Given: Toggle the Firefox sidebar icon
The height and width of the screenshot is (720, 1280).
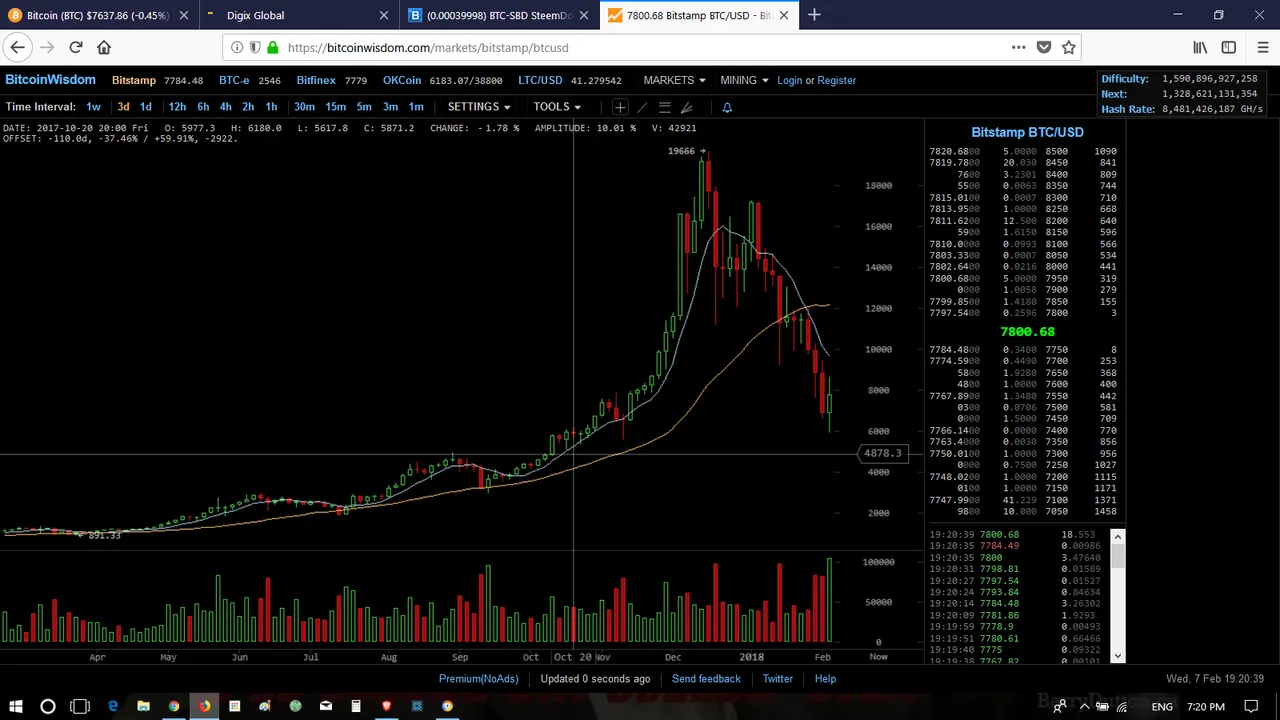Looking at the screenshot, I should coord(1229,47).
